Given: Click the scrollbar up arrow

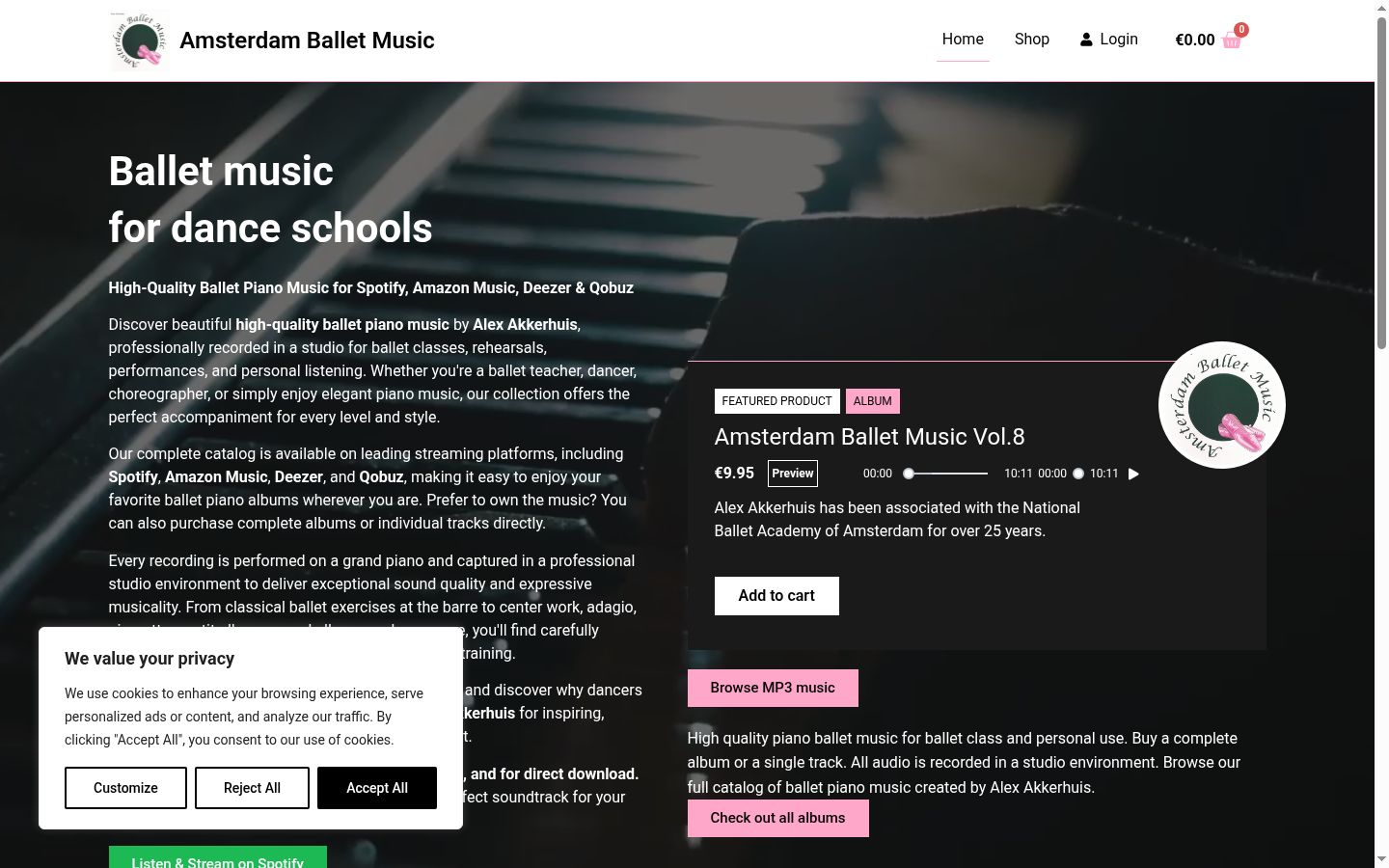Looking at the screenshot, I should 1381,8.
